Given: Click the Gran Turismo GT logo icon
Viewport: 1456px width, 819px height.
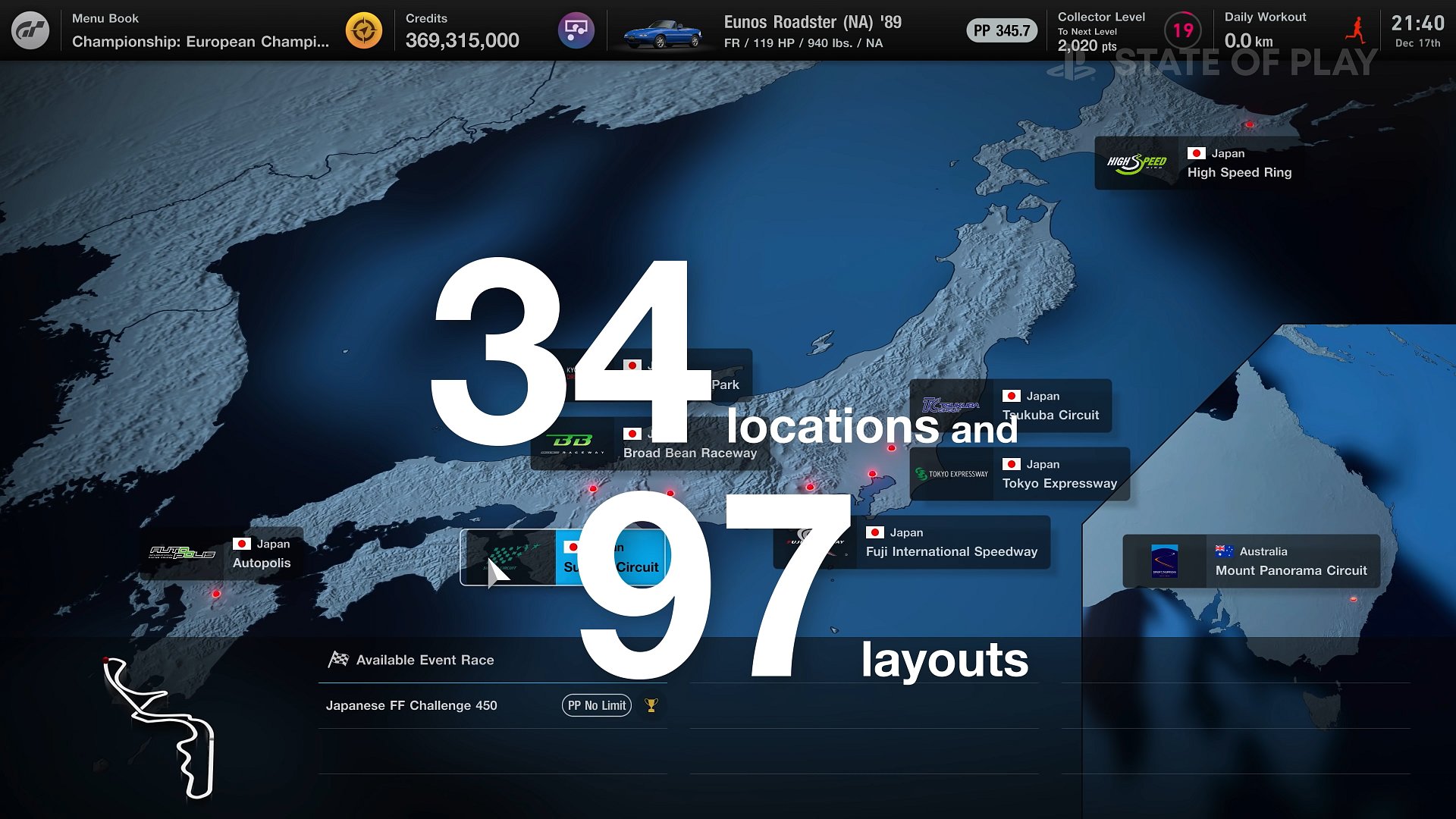Looking at the screenshot, I should pos(30,30).
